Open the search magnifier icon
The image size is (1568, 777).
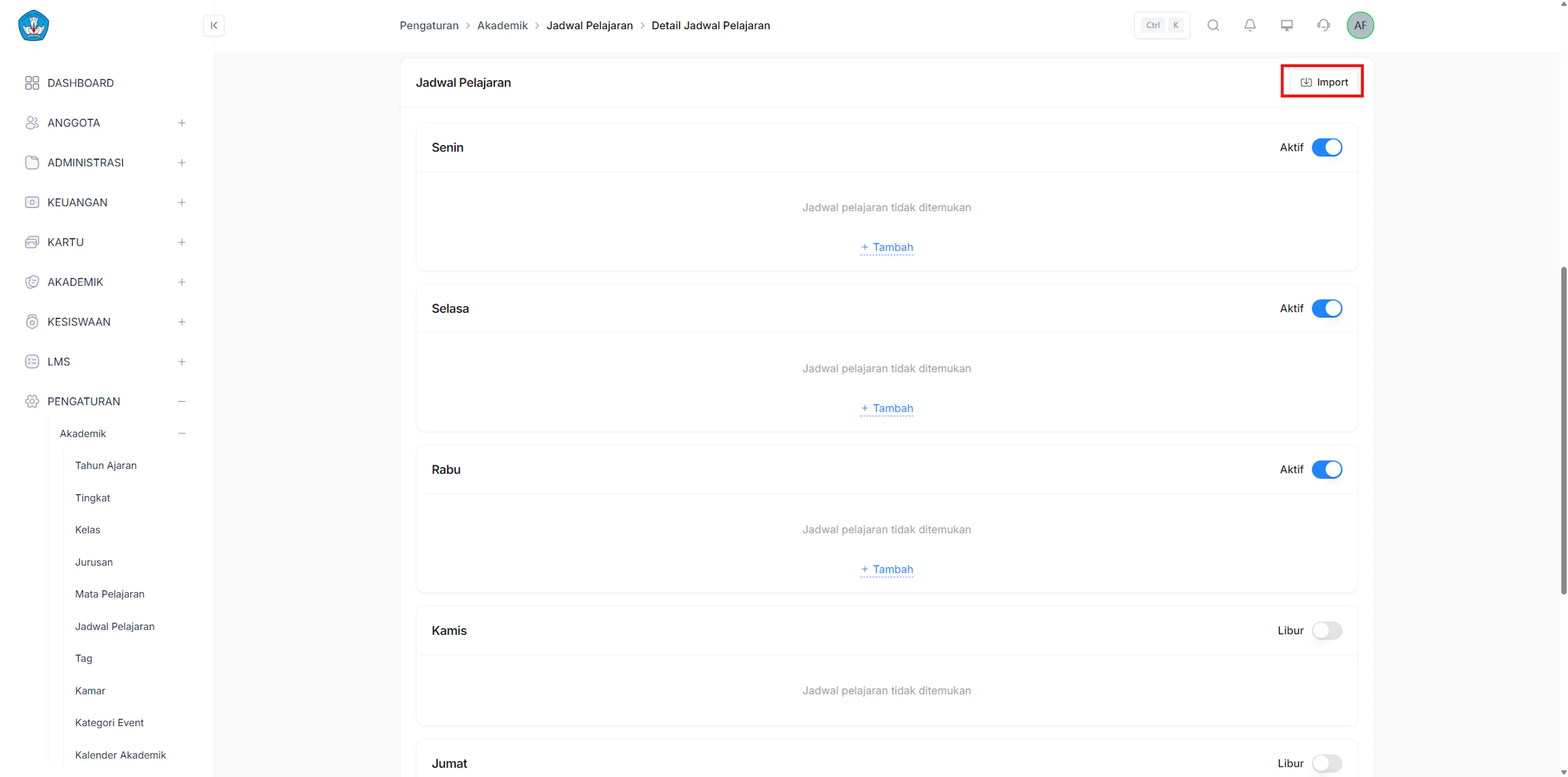point(1213,26)
